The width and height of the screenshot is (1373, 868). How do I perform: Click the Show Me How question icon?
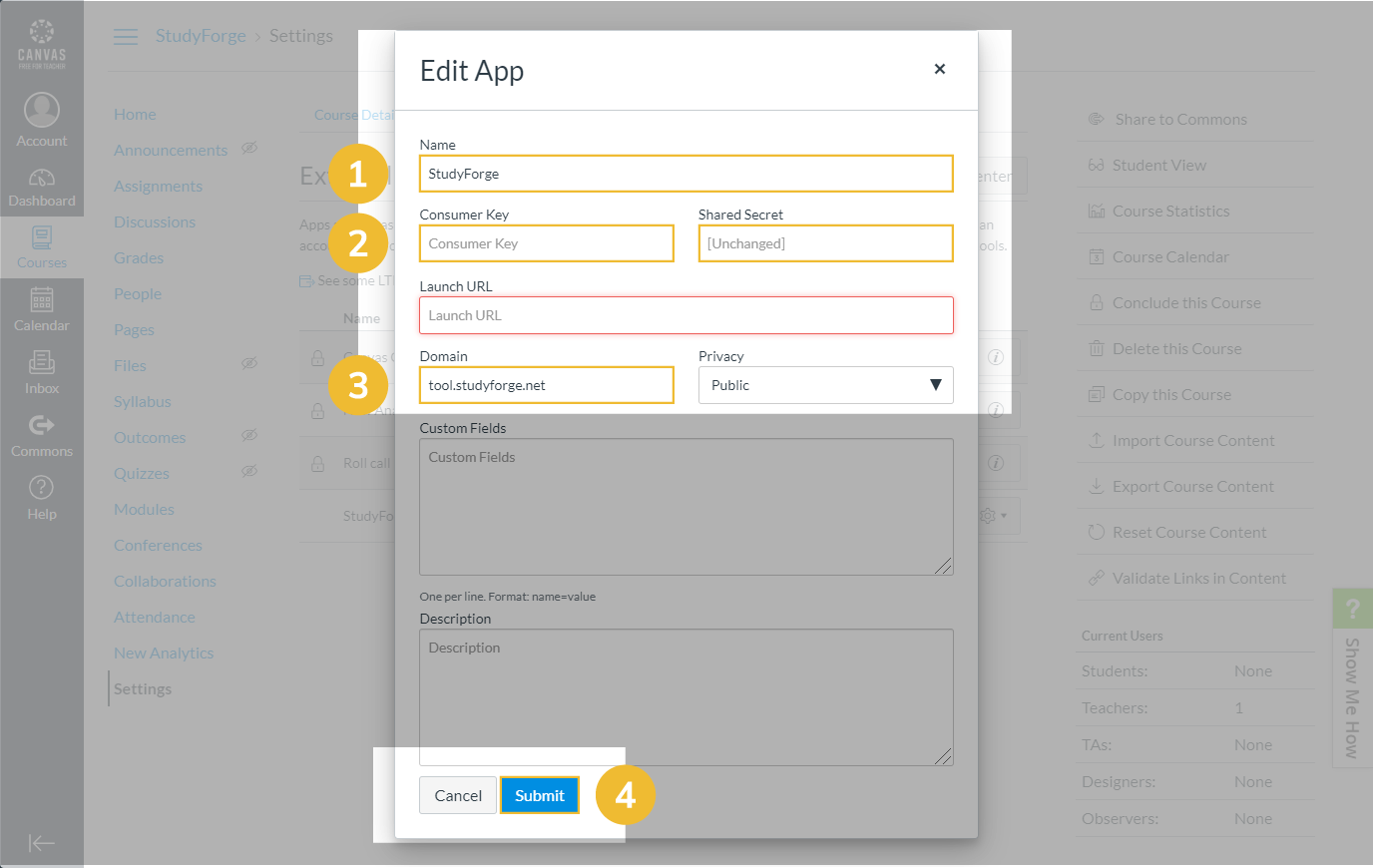(1352, 609)
